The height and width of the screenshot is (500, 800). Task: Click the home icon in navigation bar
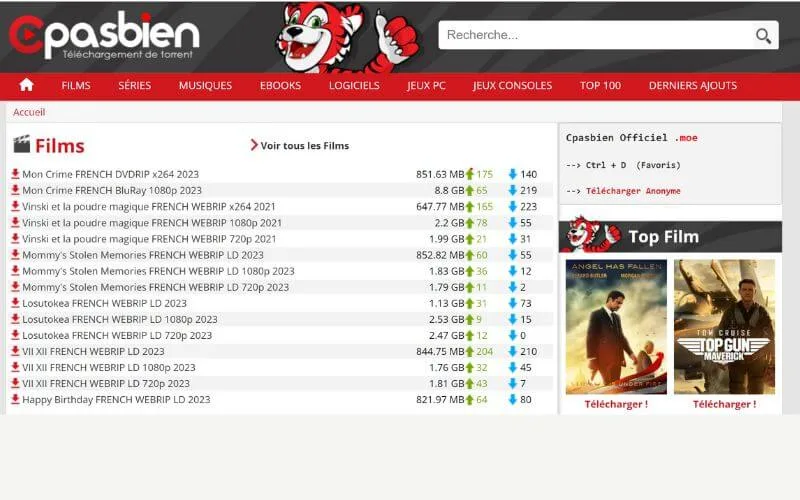(x=27, y=85)
